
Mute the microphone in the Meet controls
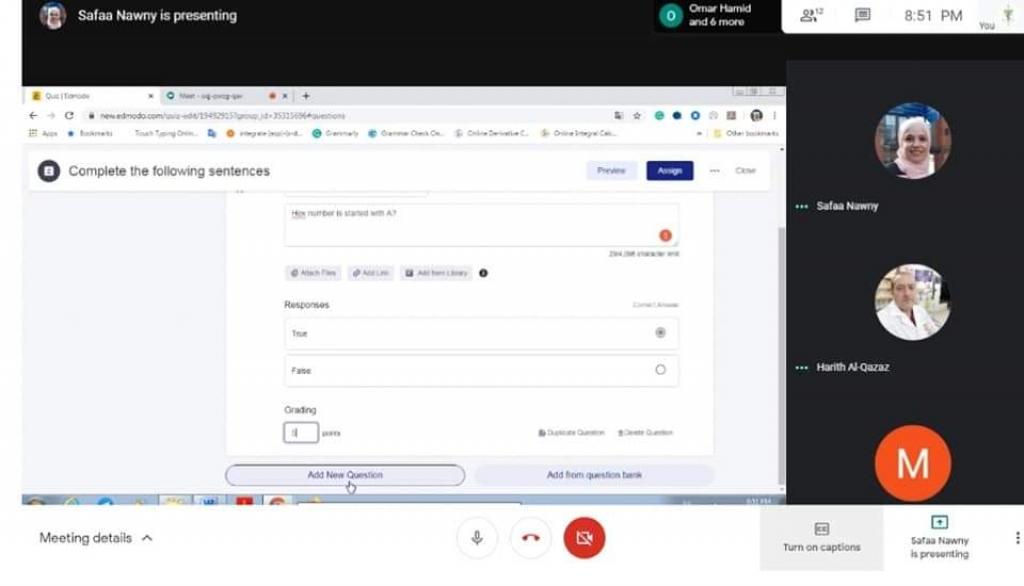click(x=477, y=538)
